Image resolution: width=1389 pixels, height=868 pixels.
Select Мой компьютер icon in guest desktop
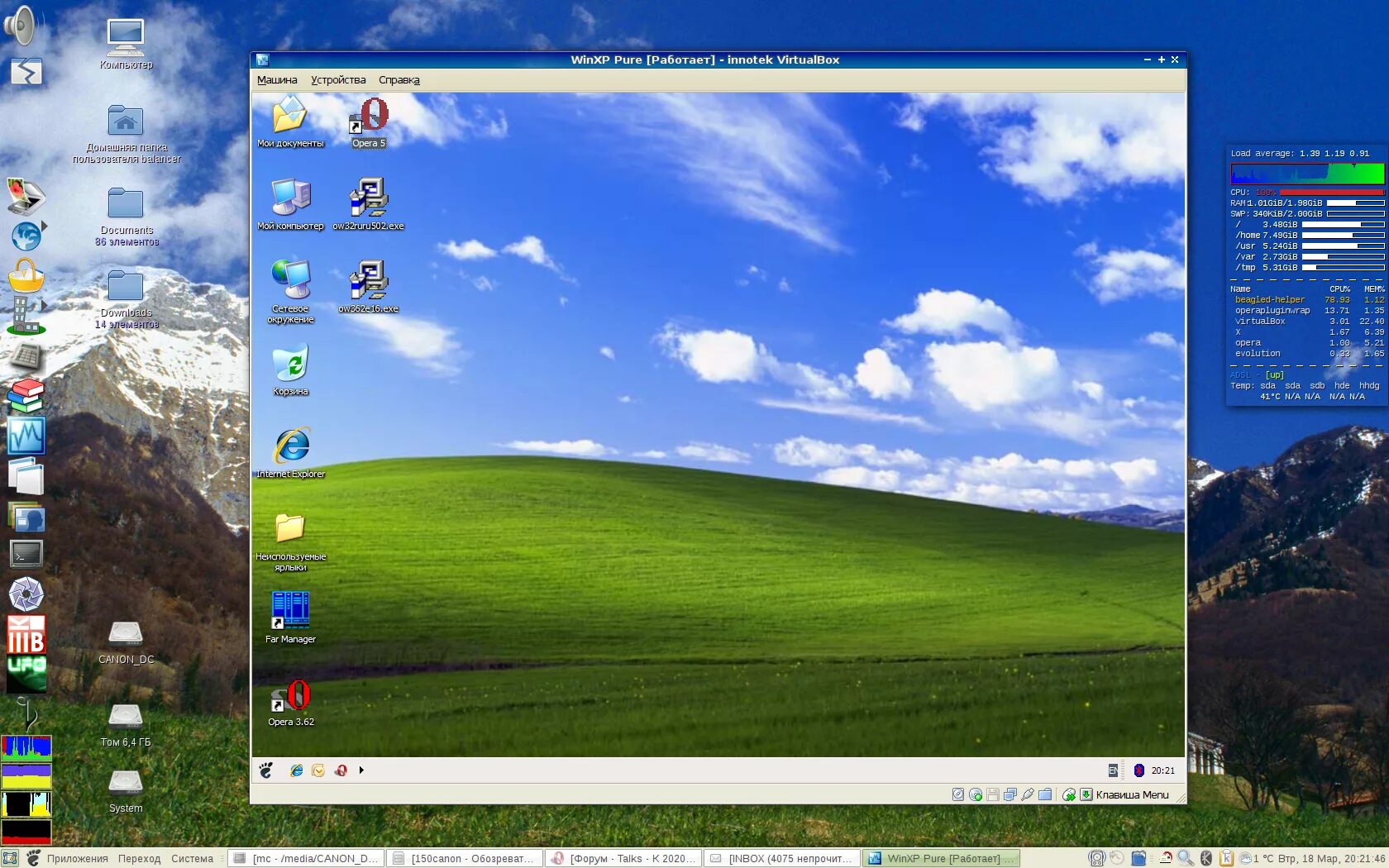(290, 205)
